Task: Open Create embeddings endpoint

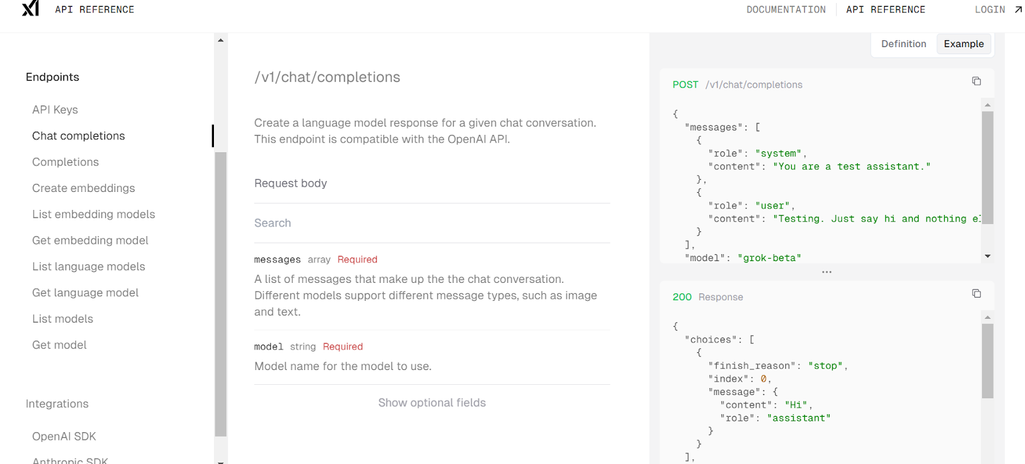Action: [84, 188]
